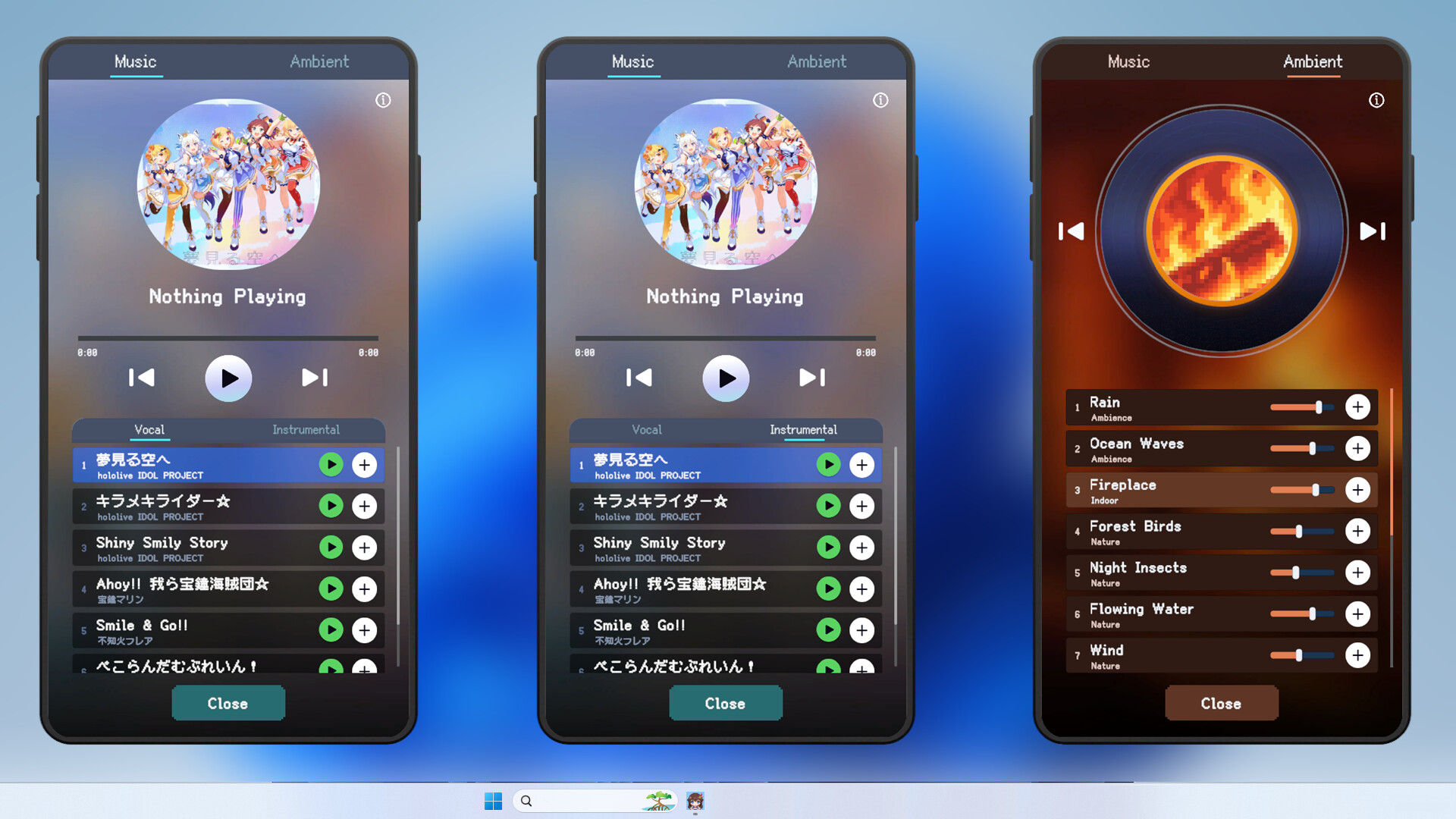Go to the previous track in the left player
The image size is (1456, 819).
click(142, 378)
